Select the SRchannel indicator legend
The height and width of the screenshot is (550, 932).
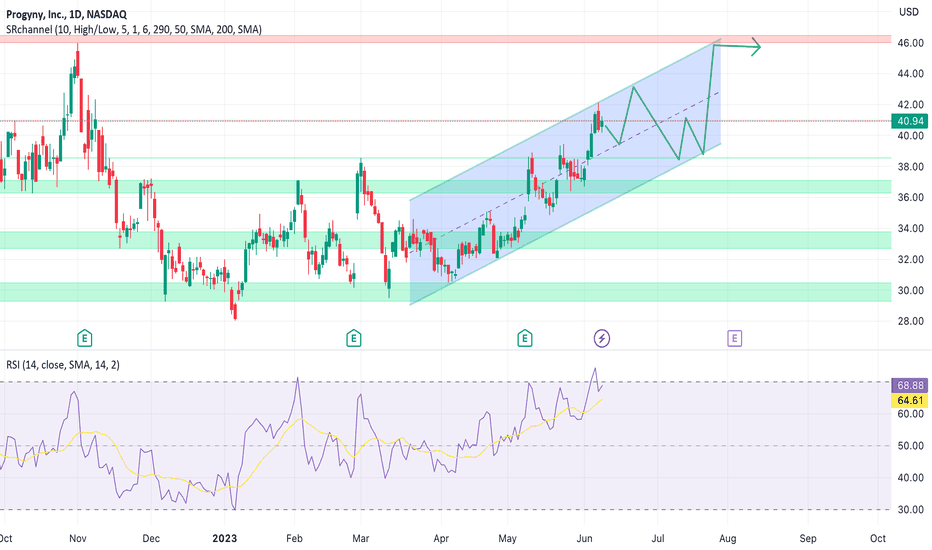tap(134, 29)
